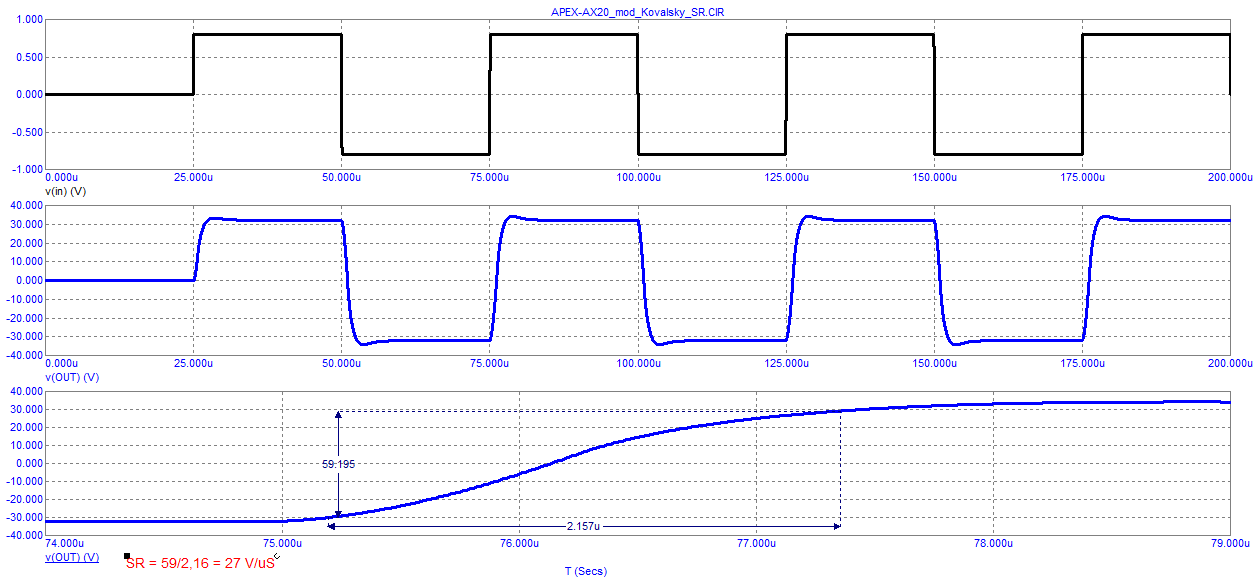The width and height of the screenshot is (1254, 583).
Task: Click 79.000u on the bottom plot time axis
Action: [1229, 544]
